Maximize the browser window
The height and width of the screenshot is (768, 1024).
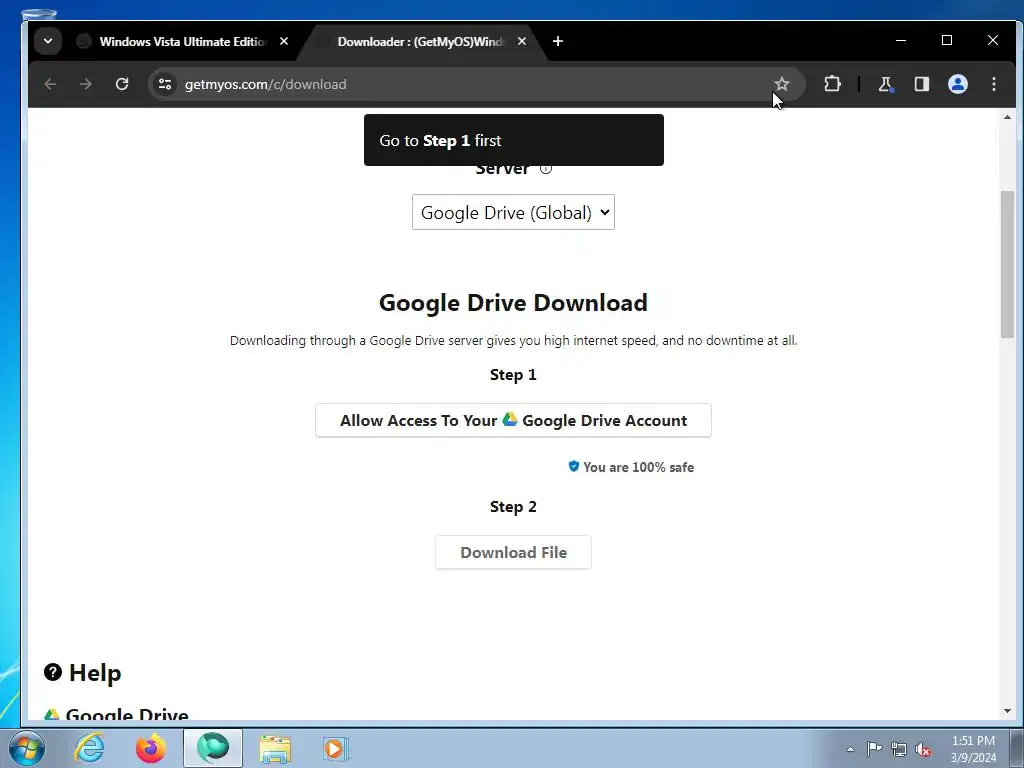point(947,40)
